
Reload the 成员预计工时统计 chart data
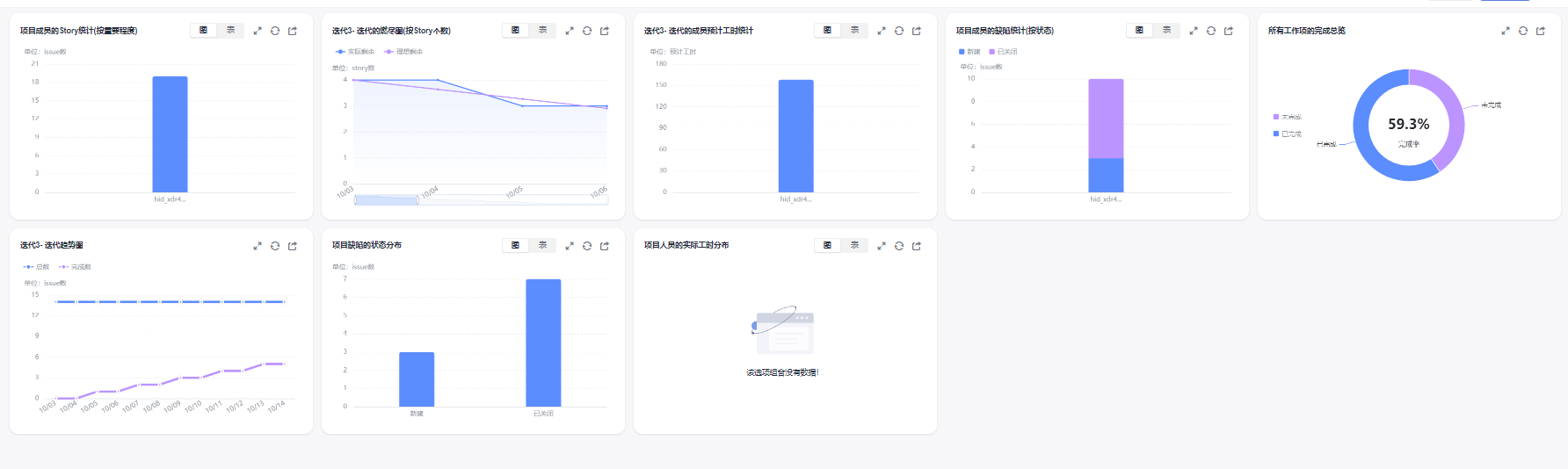899,31
